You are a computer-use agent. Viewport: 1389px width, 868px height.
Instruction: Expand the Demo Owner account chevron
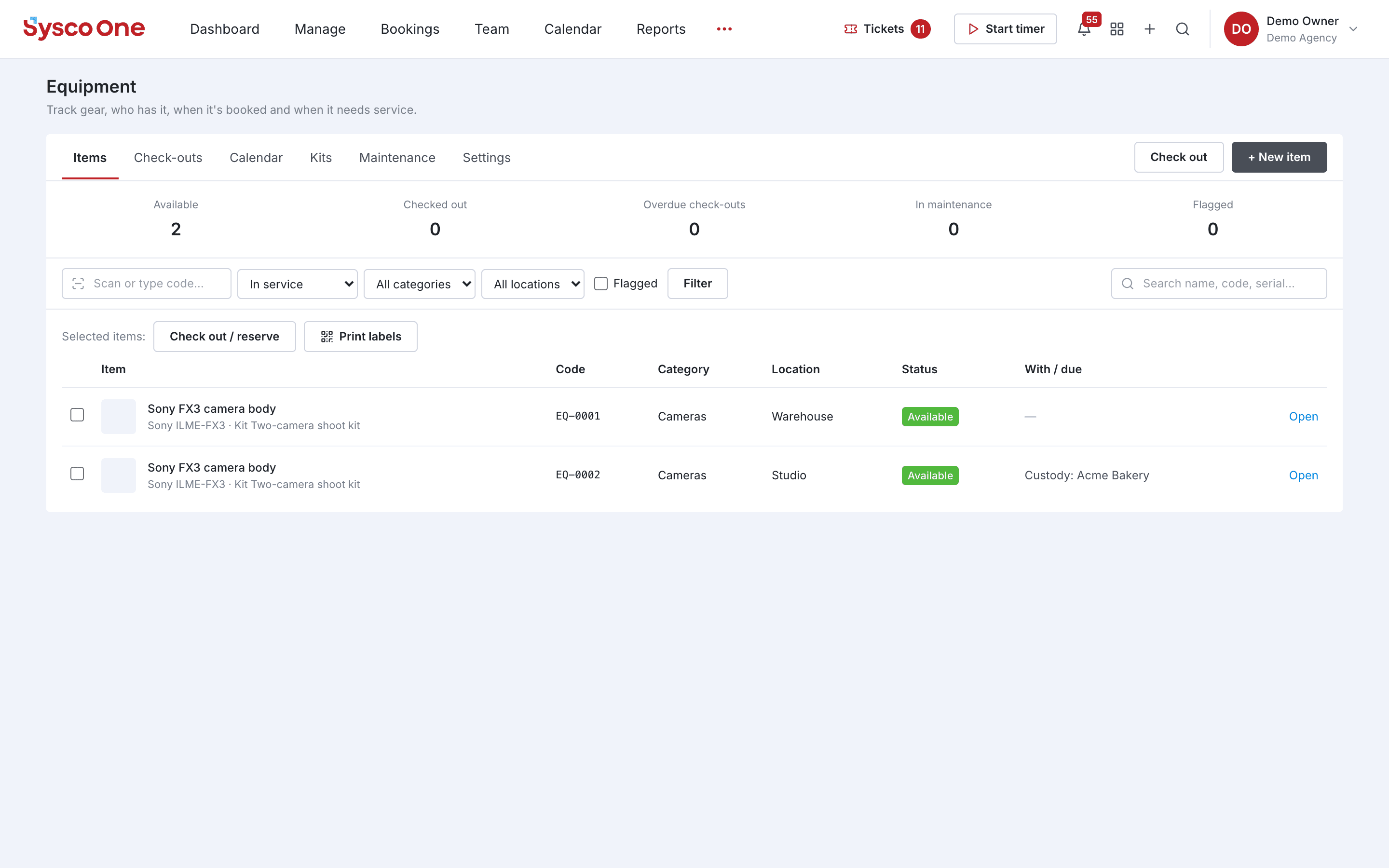click(x=1353, y=29)
